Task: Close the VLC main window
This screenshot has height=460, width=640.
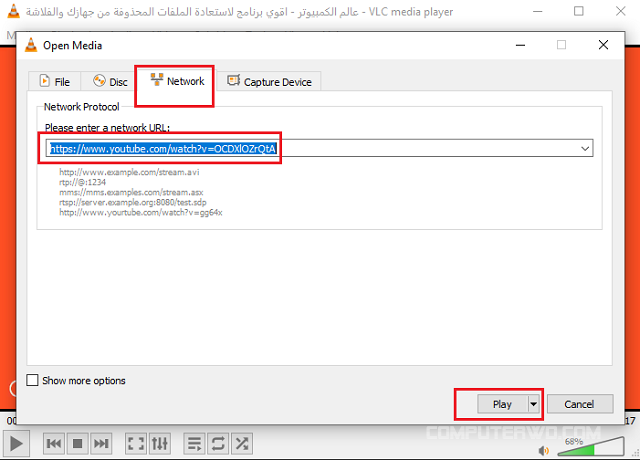Action: point(620,11)
